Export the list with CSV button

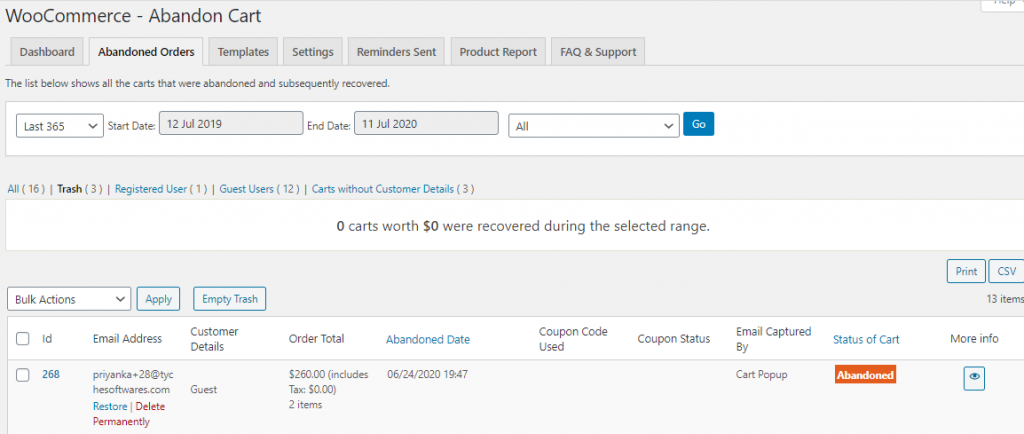(x=1007, y=271)
